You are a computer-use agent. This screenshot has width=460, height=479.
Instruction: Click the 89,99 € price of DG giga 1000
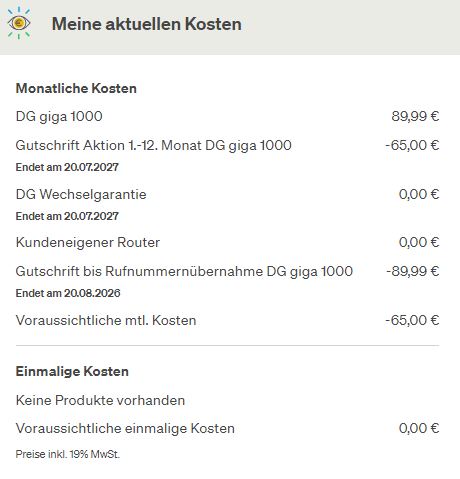coord(415,116)
